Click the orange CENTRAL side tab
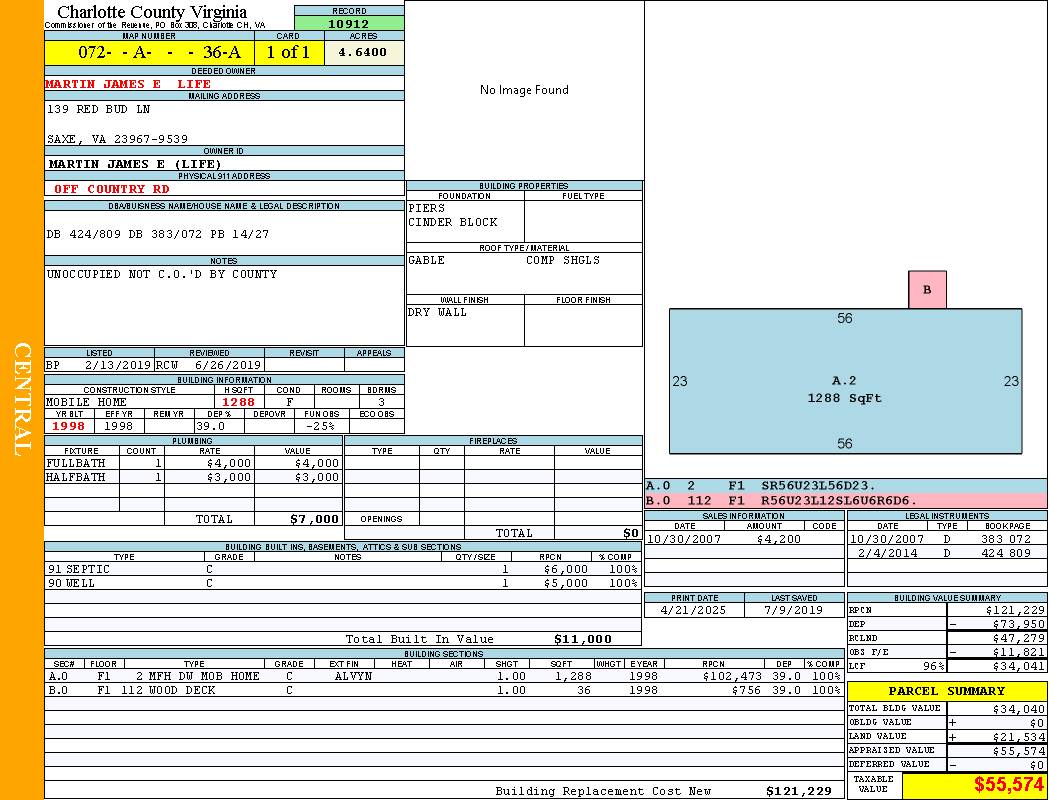Screen dimensions: 1050x800 coord(22,400)
